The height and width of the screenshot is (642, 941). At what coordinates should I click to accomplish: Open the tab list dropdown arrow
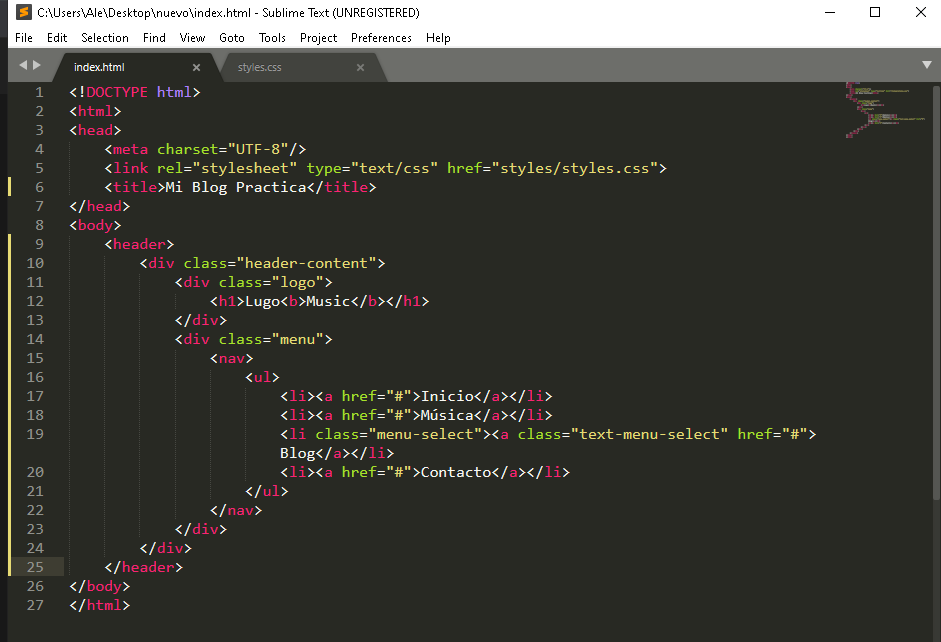coord(927,65)
